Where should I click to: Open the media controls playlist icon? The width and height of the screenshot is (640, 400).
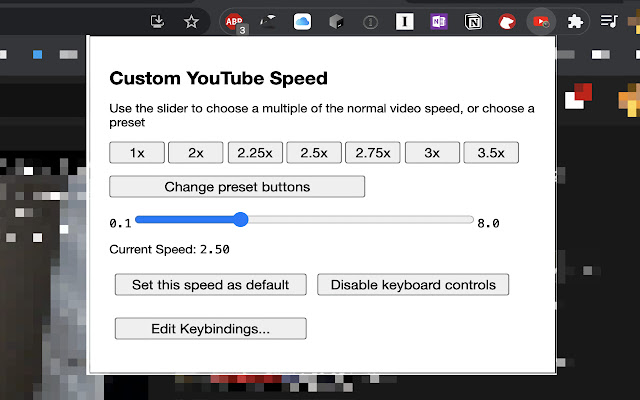pyautogui.click(x=609, y=21)
